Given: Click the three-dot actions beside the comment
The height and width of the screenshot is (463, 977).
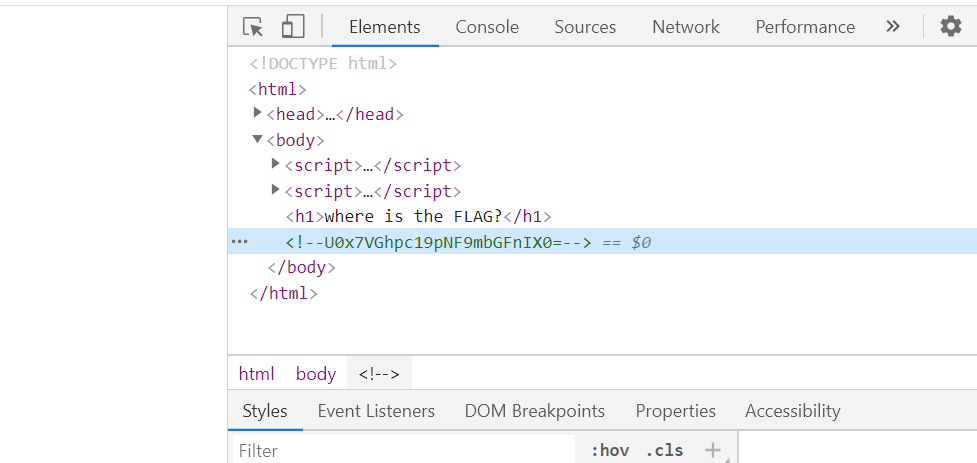Looking at the screenshot, I should tap(239, 241).
